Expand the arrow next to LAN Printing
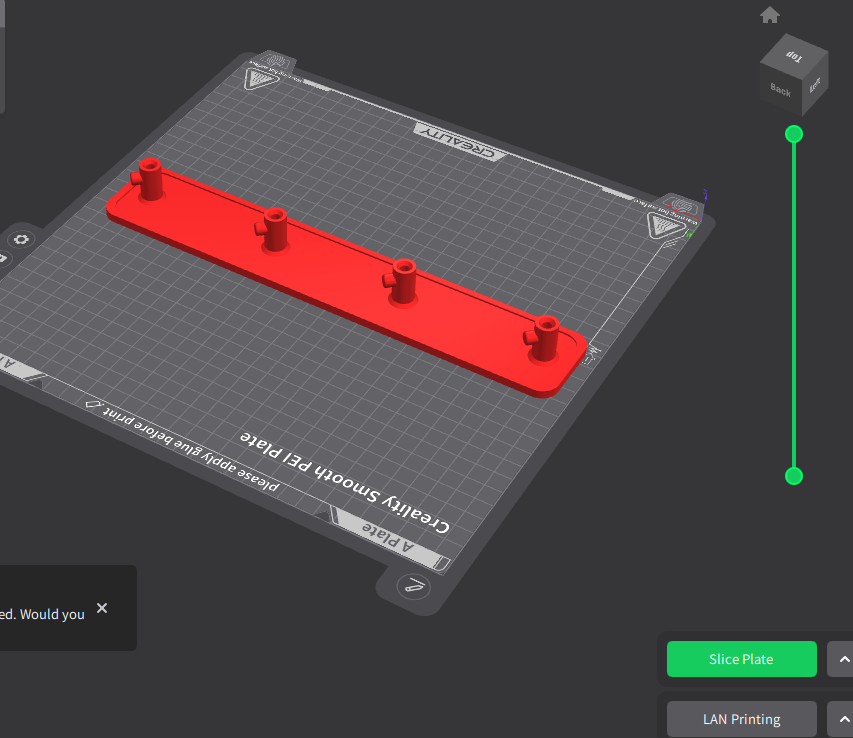Image resolution: width=853 pixels, height=738 pixels. (x=842, y=719)
